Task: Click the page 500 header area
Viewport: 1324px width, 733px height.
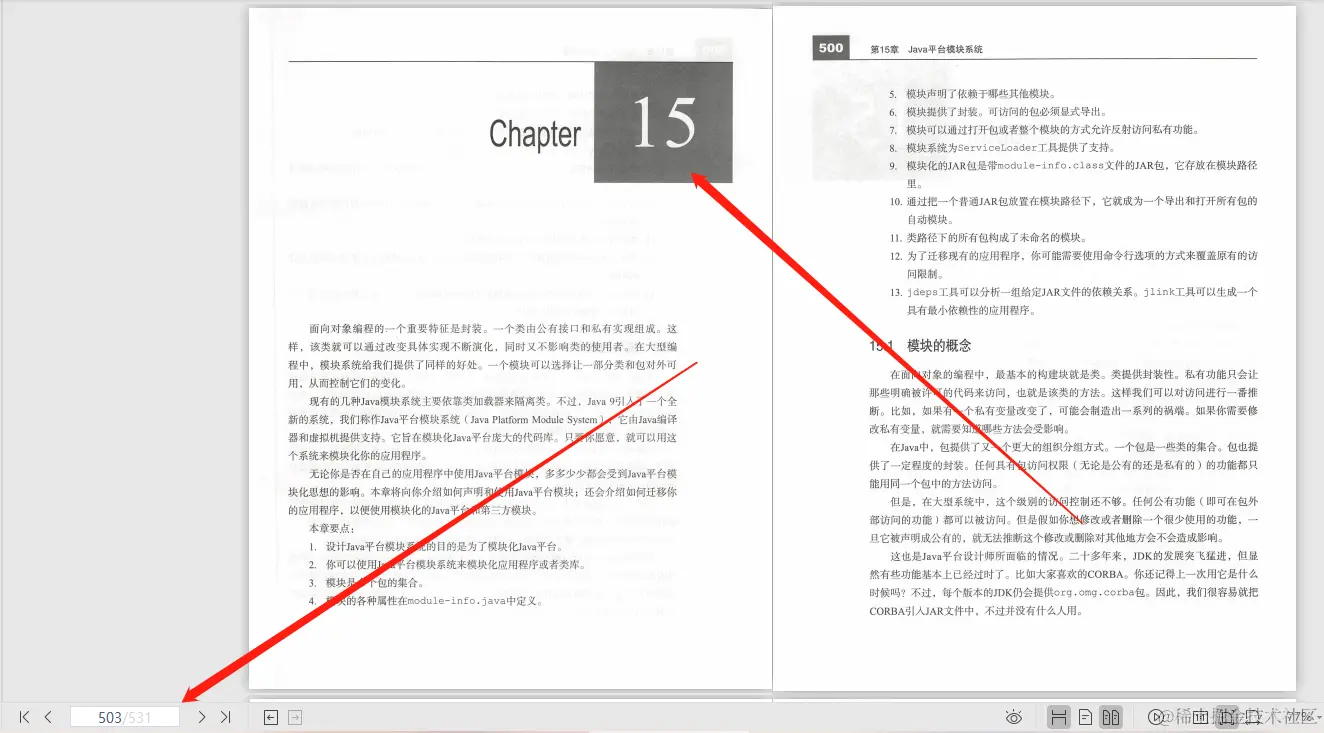Action: coord(830,47)
